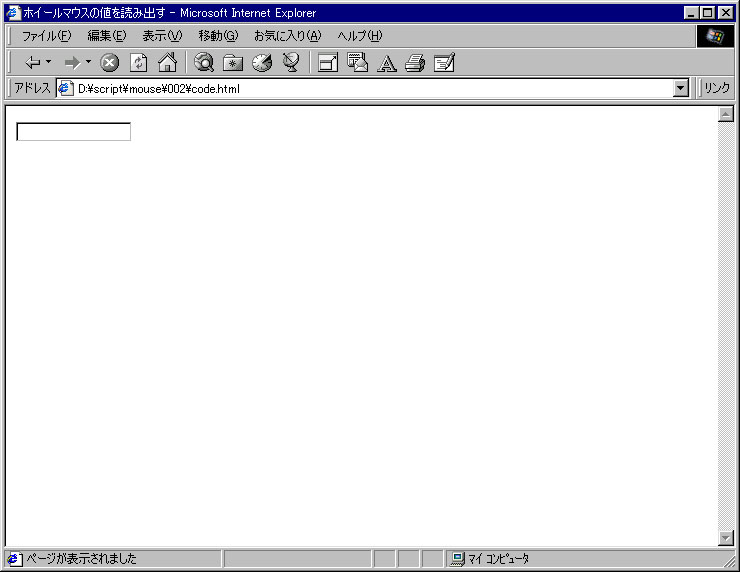Image resolution: width=740 pixels, height=572 pixels.
Task: Open the 移動(G) menu
Action: [x=219, y=36]
